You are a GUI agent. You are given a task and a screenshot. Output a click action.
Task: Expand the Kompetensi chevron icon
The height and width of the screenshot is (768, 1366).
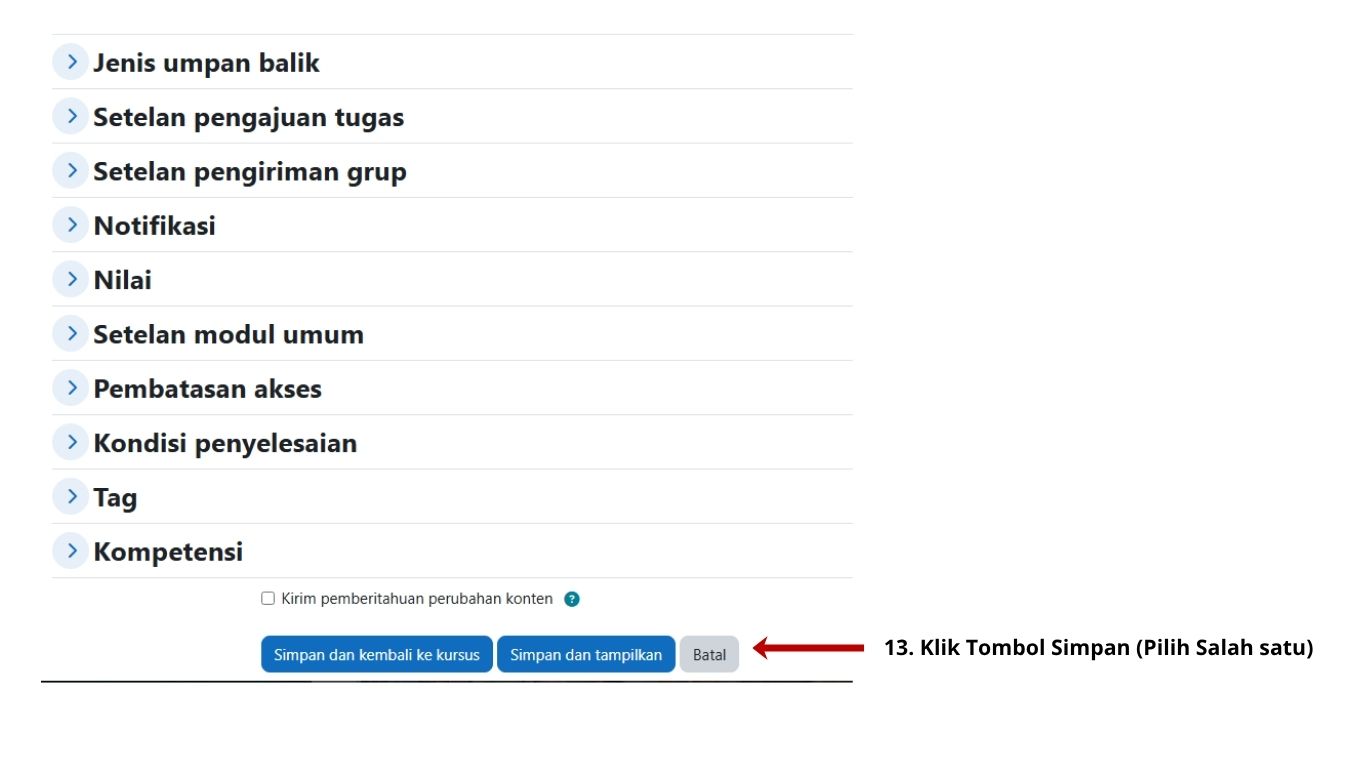pos(70,550)
